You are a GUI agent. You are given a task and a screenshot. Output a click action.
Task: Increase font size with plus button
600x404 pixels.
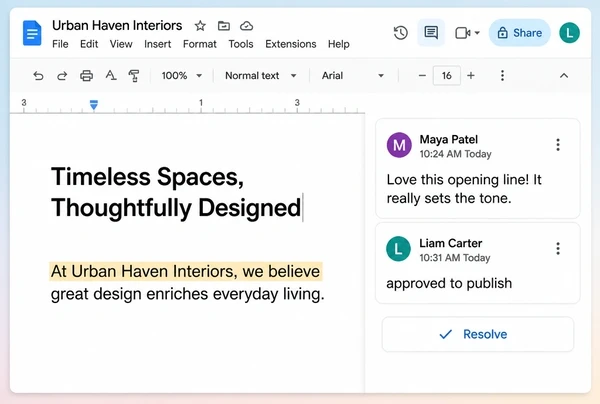point(471,76)
